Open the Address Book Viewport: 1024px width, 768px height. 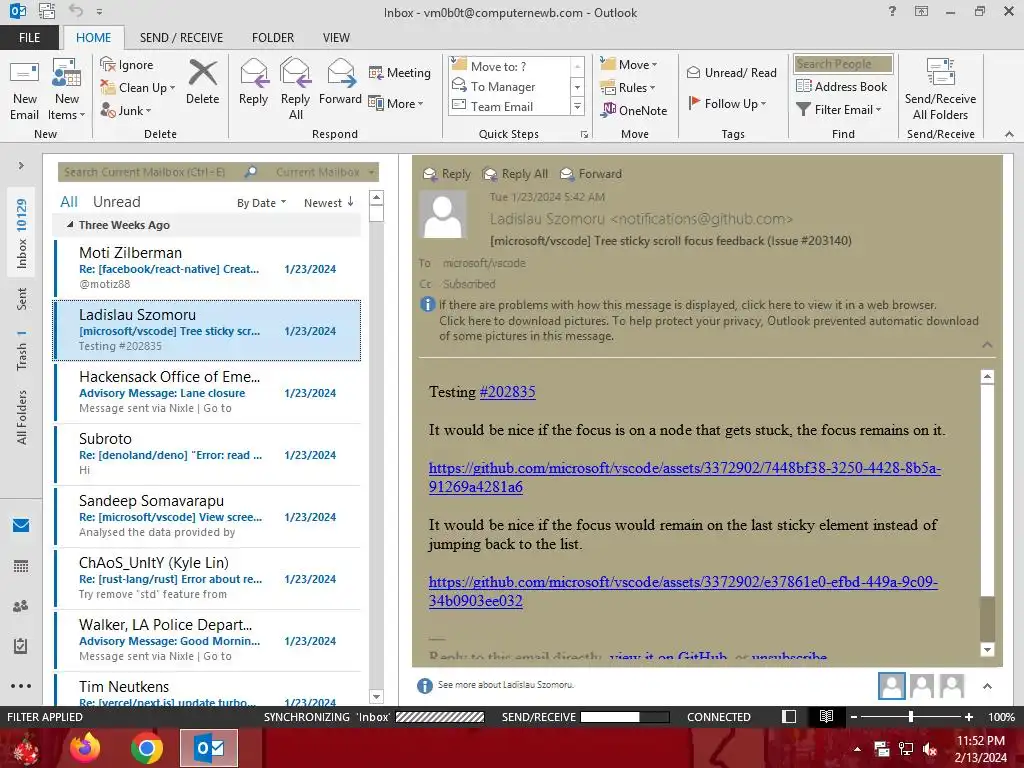(842, 86)
